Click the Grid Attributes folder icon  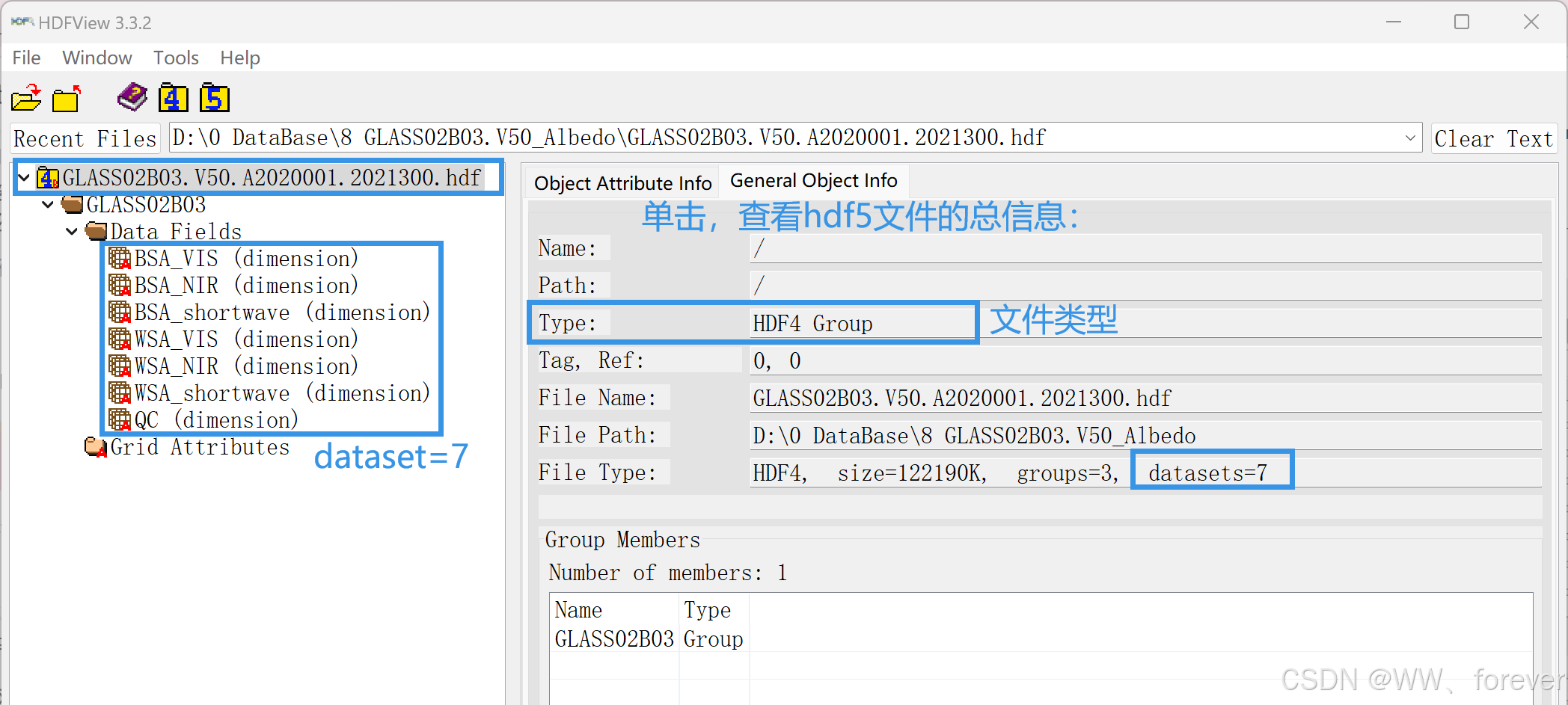[x=94, y=446]
